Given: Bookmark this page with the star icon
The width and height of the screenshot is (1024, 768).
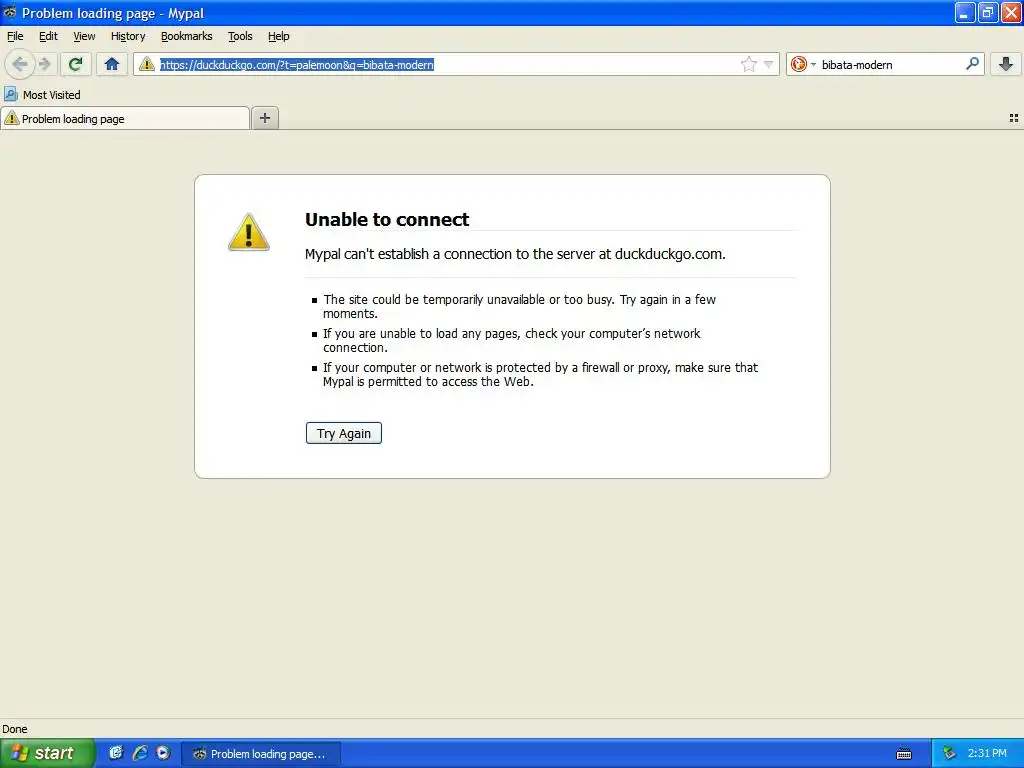Looking at the screenshot, I should (748, 64).
